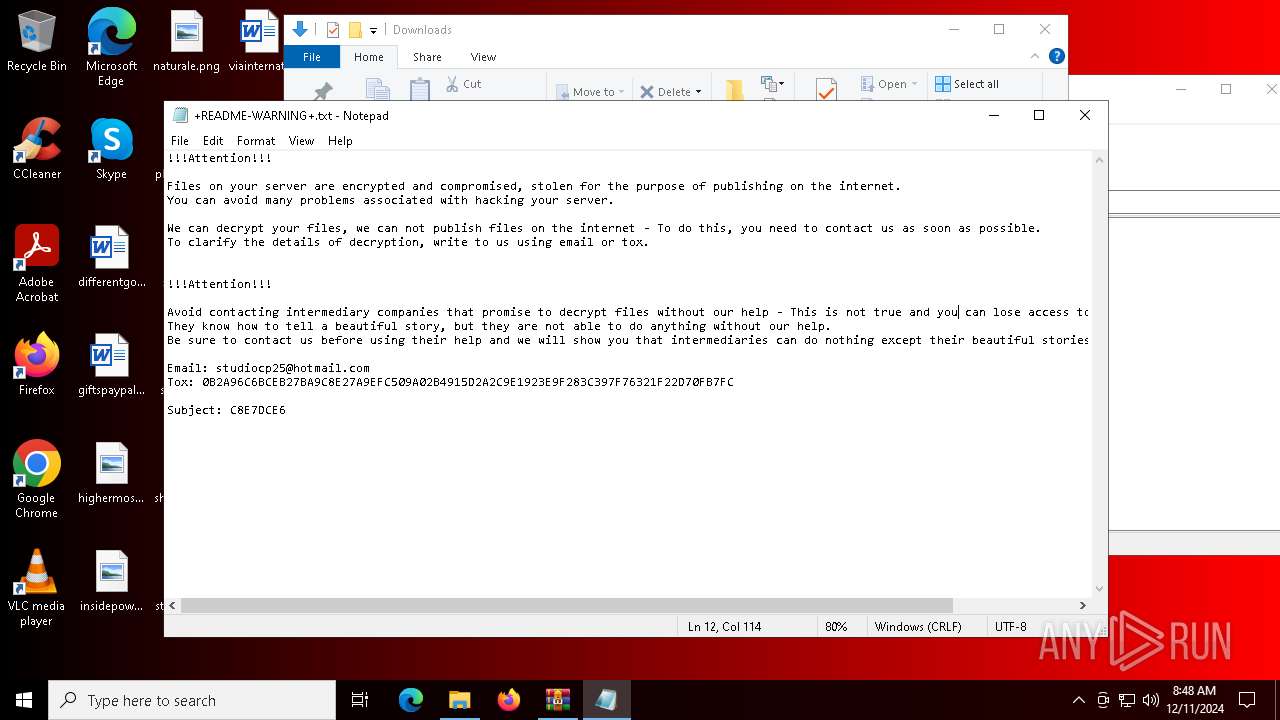Image resolution: width=1280 pixels, height=720 pixels.
Task: Open the Recycle Bin desktop icon
Action: [36, 41]
